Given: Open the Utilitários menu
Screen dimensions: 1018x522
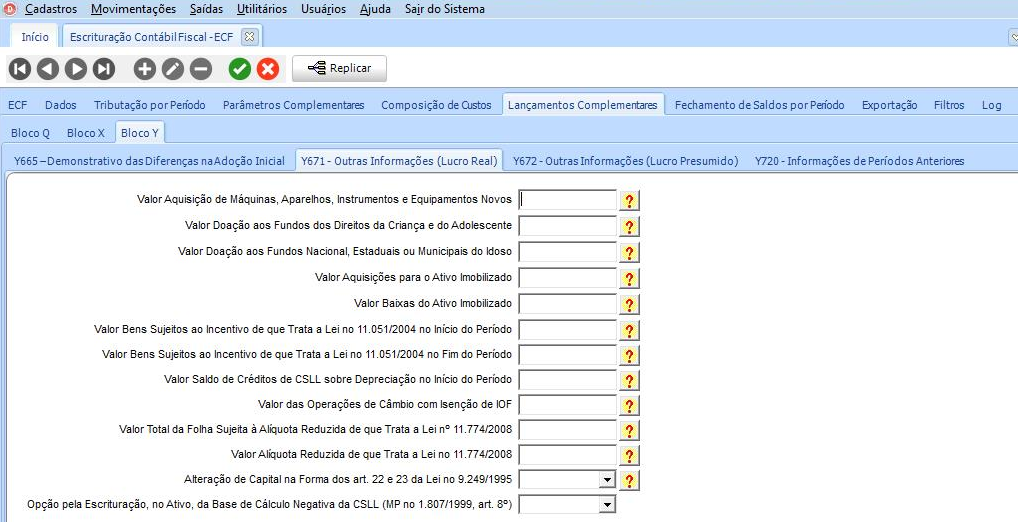Looking at the screenshot, I should pyautogui.click(x=262, y=9).
